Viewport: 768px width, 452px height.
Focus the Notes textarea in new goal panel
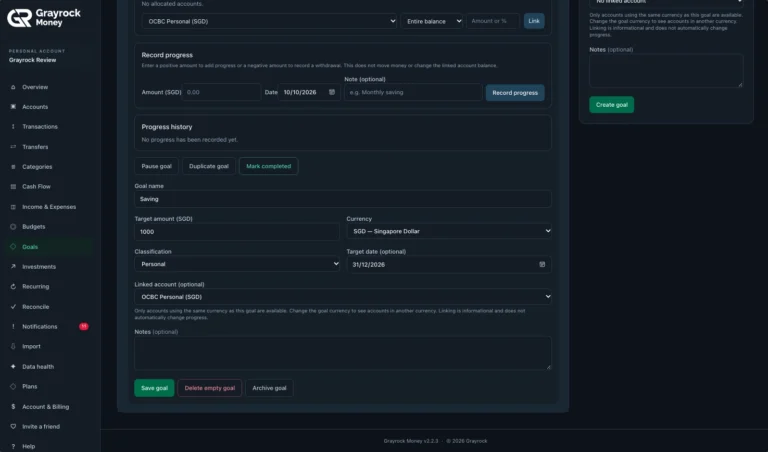[666, 71]
